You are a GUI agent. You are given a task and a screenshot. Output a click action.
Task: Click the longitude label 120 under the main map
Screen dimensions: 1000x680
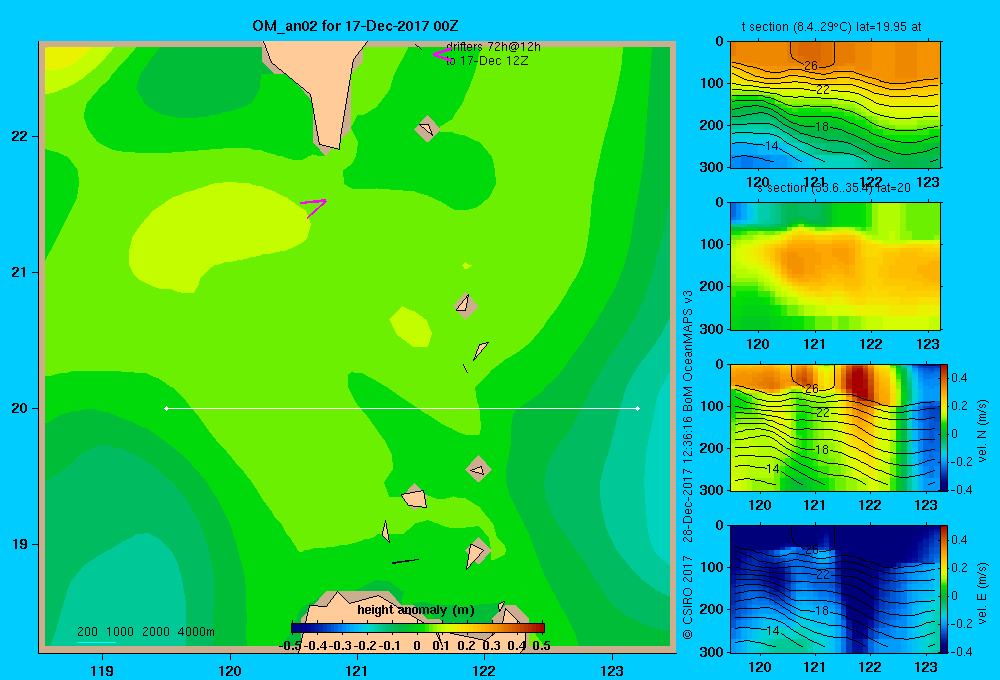(x=230, y=670)
